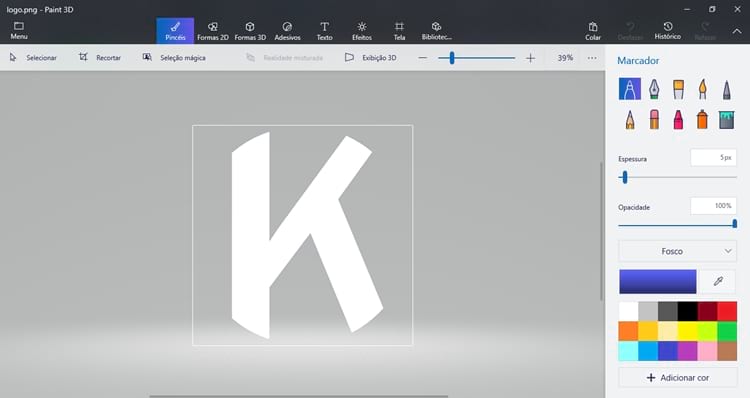
Task: Open the Tela canvas tab
Action: coord(399,31)
